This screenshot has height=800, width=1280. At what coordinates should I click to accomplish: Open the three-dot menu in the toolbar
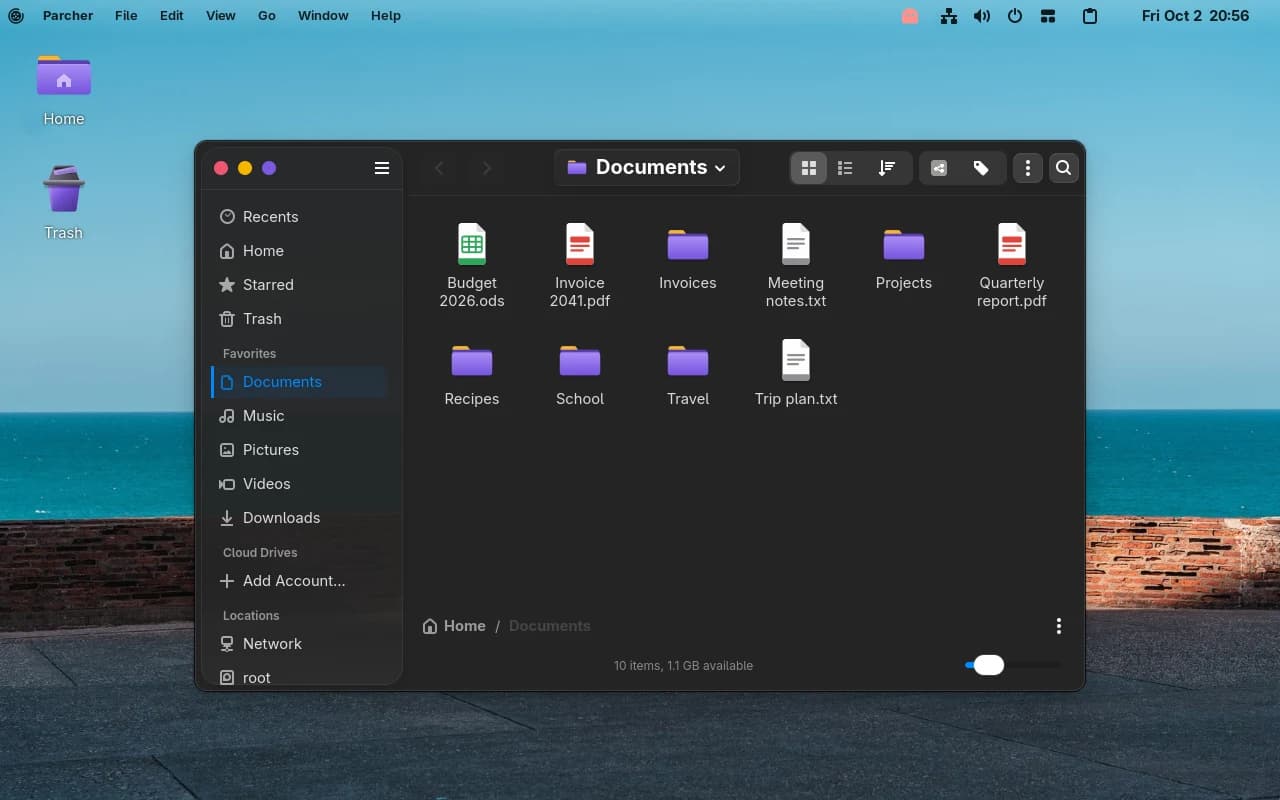(x=1028, y=168)
